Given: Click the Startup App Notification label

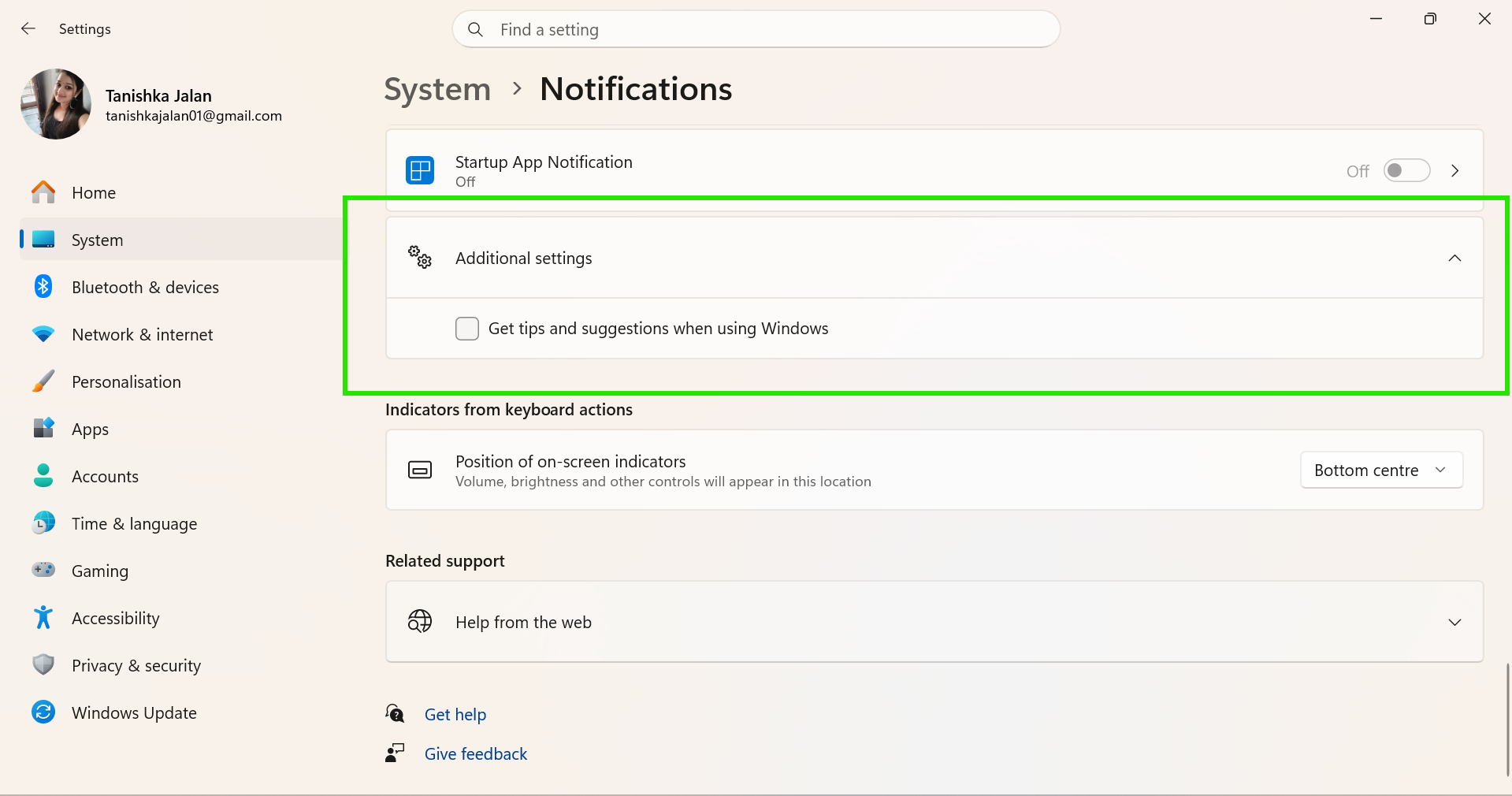Looking at the screenshot, I should [x=544, y=162].
